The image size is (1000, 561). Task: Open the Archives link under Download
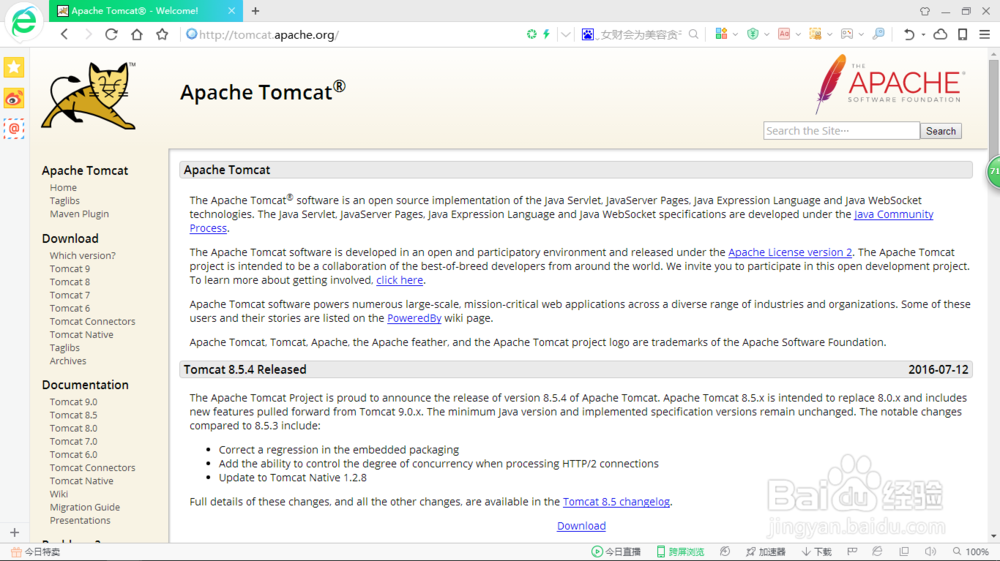coord(68,361)
